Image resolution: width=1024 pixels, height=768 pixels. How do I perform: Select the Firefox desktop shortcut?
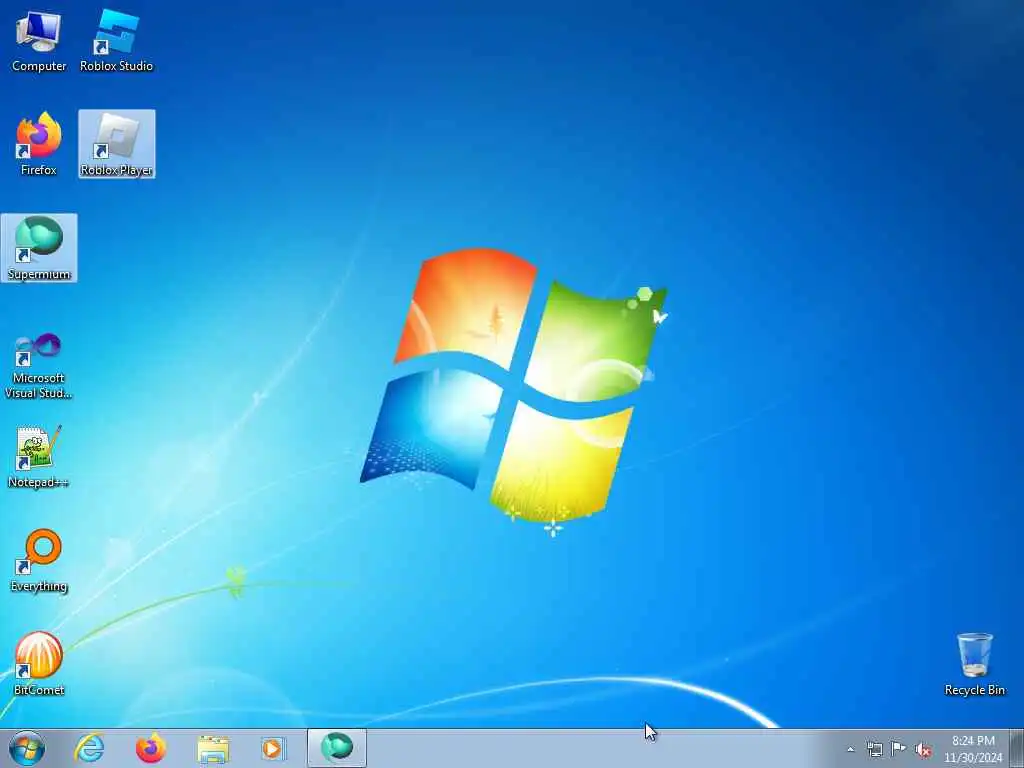[39, 144]
